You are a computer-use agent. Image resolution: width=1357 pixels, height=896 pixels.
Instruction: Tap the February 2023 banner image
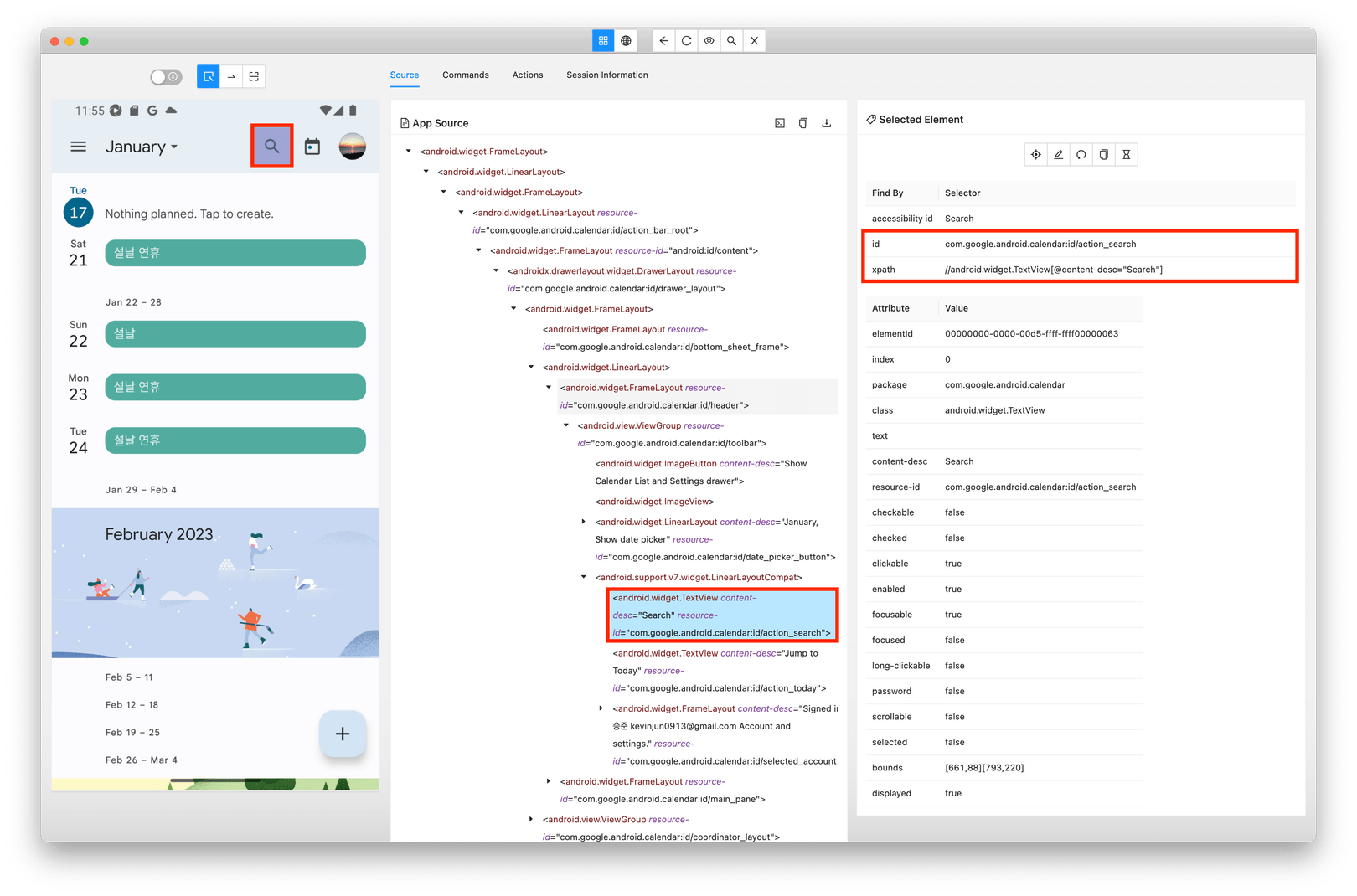pyautogui.click(x=215, y=583)
